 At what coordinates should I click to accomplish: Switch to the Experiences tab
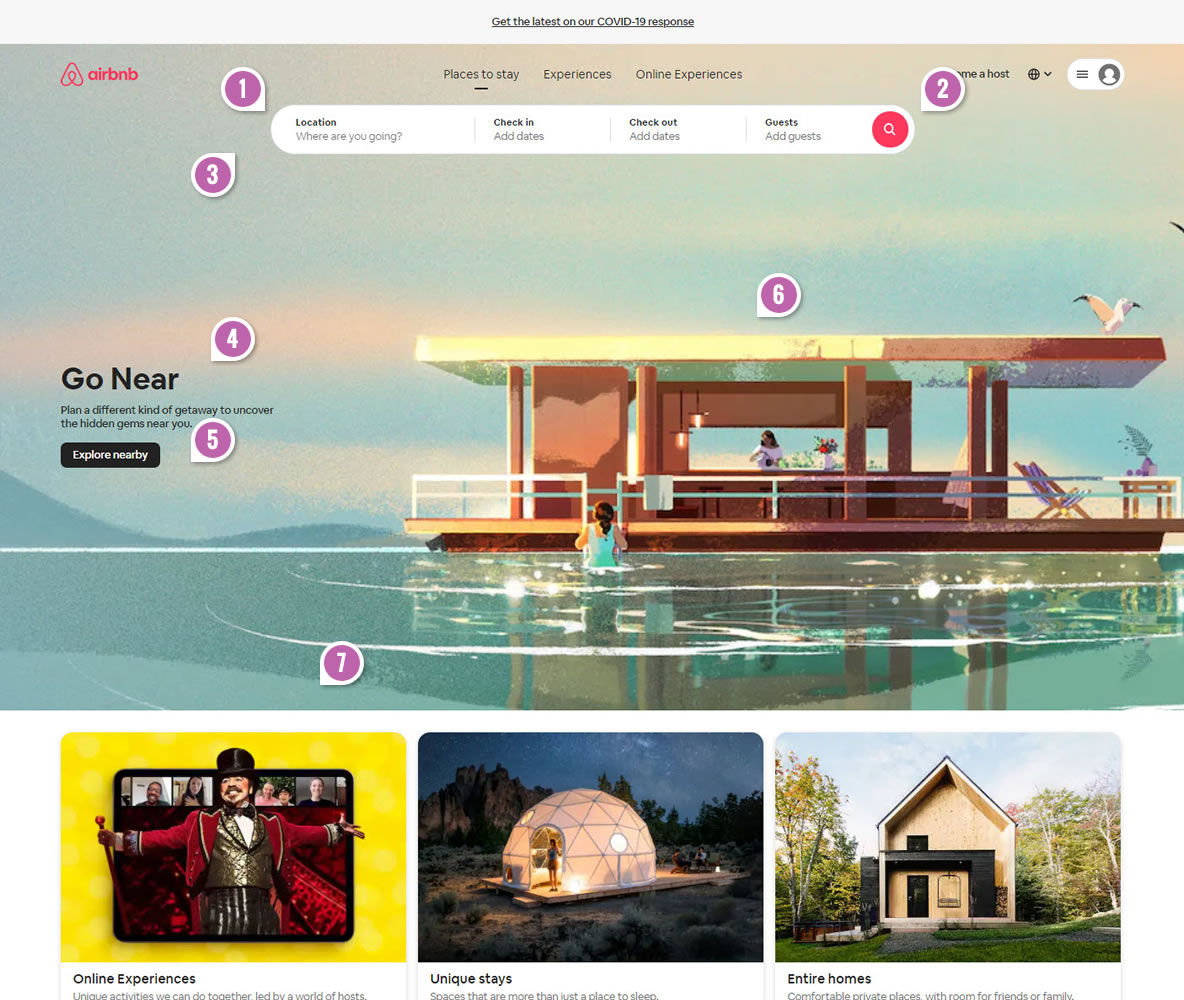(x=577, y=74)
